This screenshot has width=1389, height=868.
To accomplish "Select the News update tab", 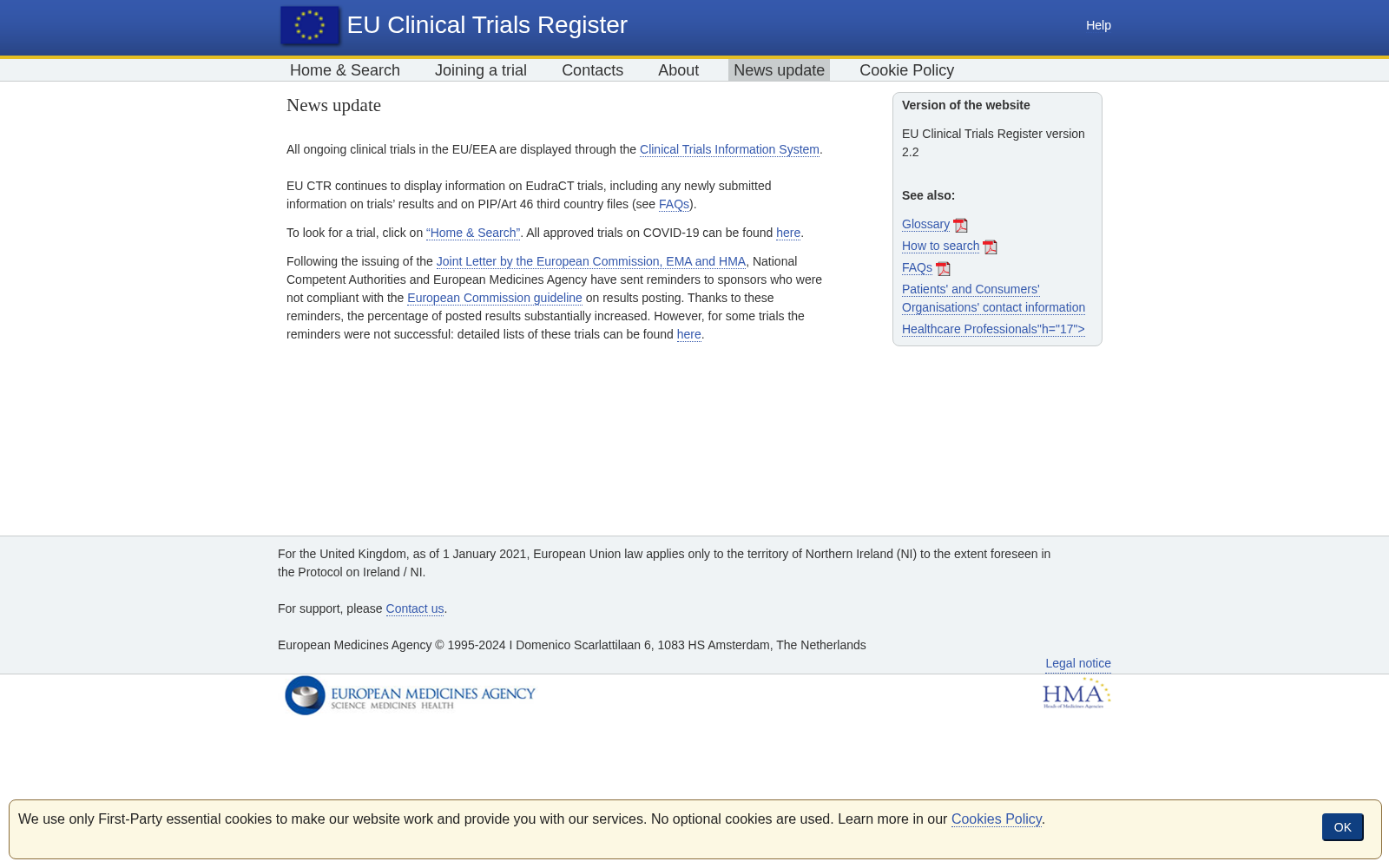I will pos(779,70).
